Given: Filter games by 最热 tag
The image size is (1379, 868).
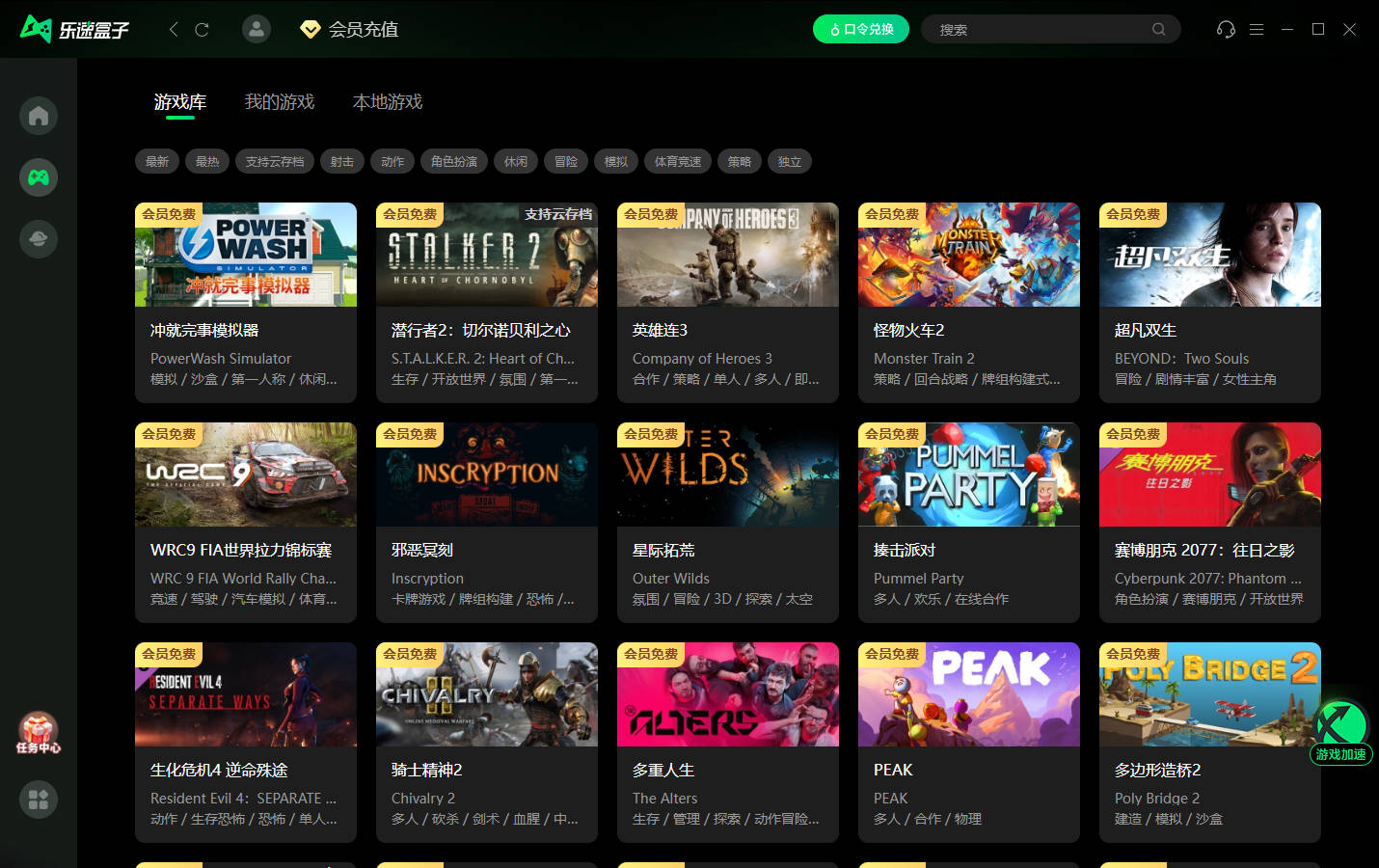Looking at the screenshot, I should click(207, 161).
